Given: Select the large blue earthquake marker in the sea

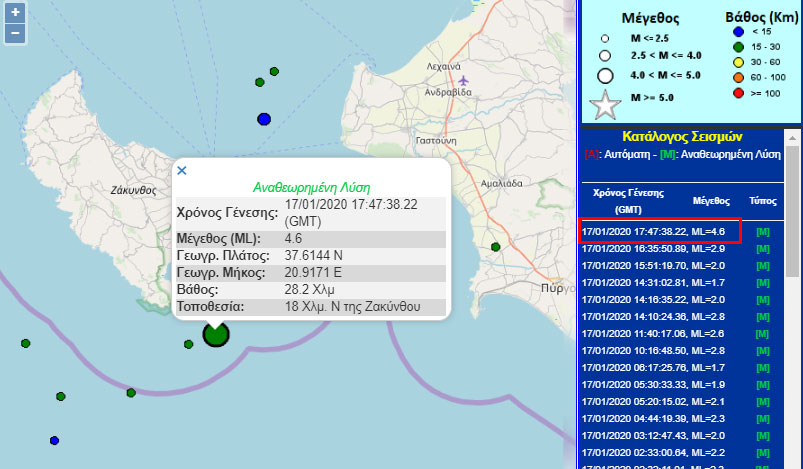Looking at the screenshot, I should click(x=264, y=119).
